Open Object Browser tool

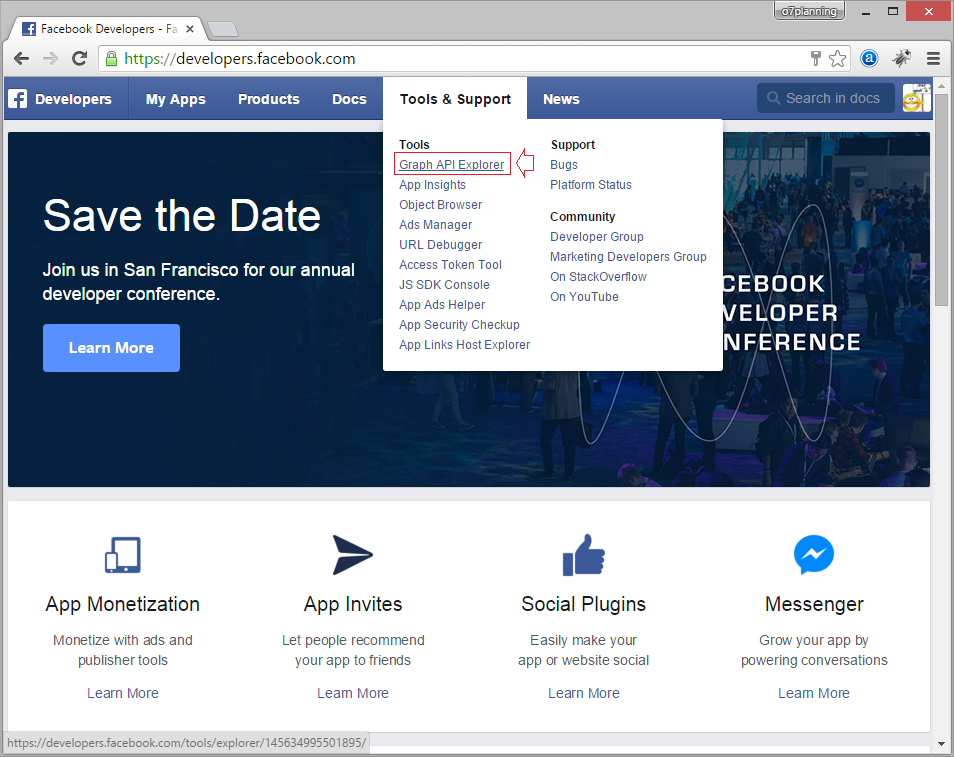tap(440, 204)
